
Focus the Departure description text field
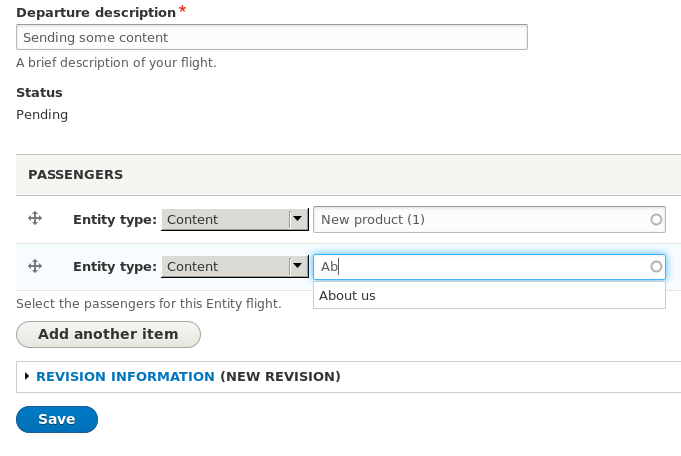272,37
